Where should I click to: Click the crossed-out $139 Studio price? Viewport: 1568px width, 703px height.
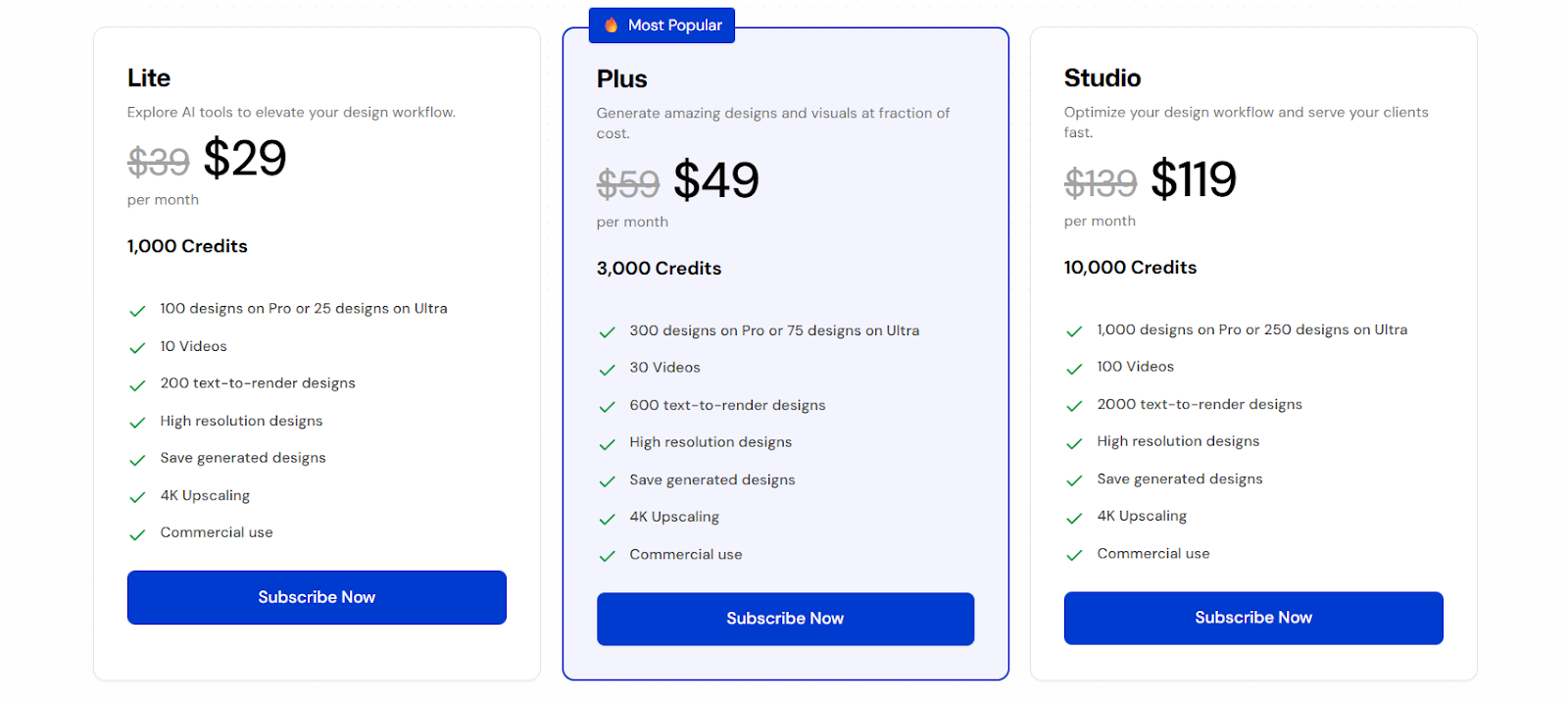tap(1101, 183)
